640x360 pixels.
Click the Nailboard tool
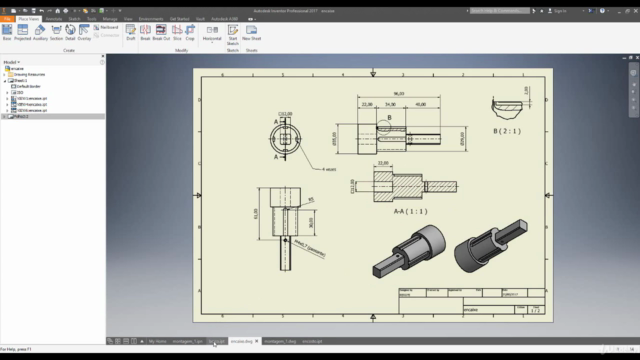[x=106, y=27]
